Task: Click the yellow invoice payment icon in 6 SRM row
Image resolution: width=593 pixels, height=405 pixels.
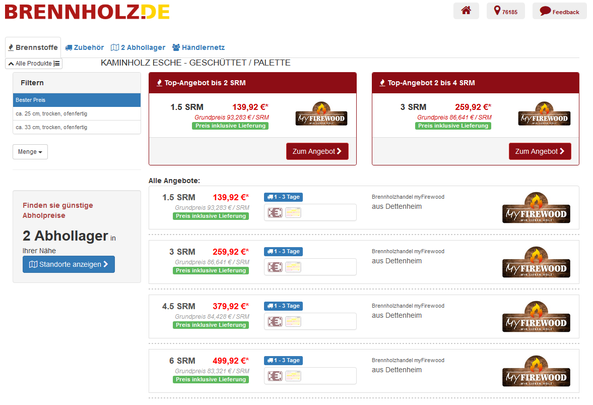Action: pyautogui.click(x=293, y=376)
